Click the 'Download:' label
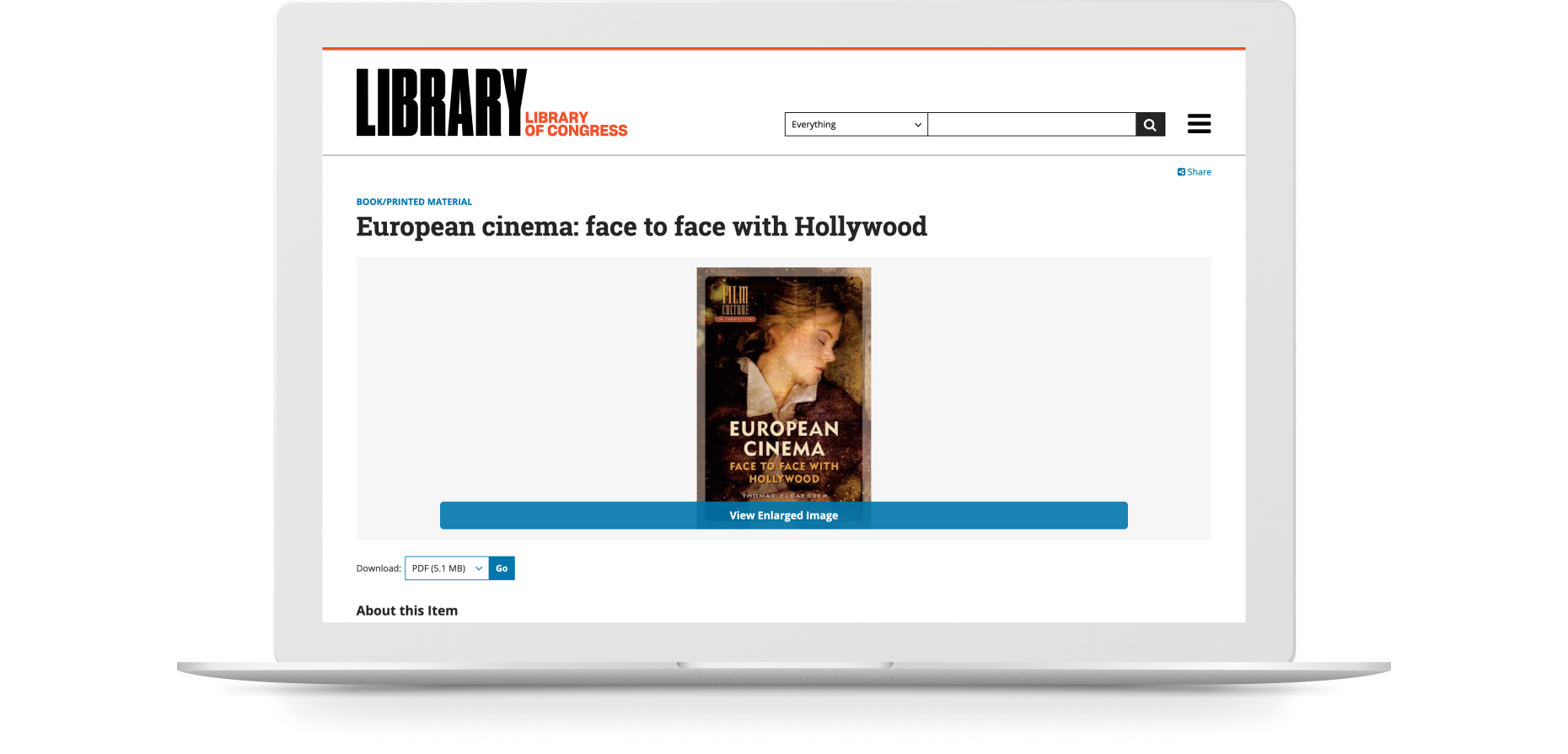The height and width of the screenshot is (754, 1568). pyautogui.click(x=379, y=568)
